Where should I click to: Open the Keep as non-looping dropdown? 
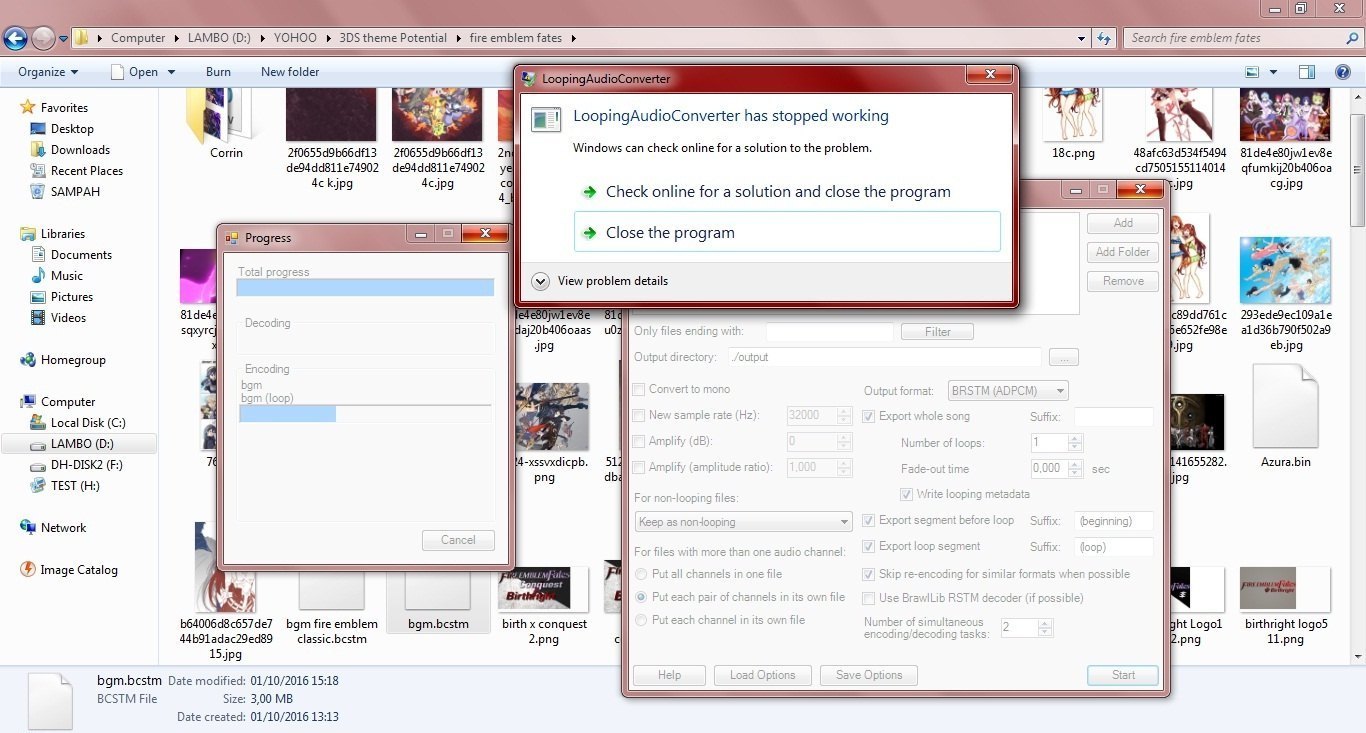pos(743,522)
